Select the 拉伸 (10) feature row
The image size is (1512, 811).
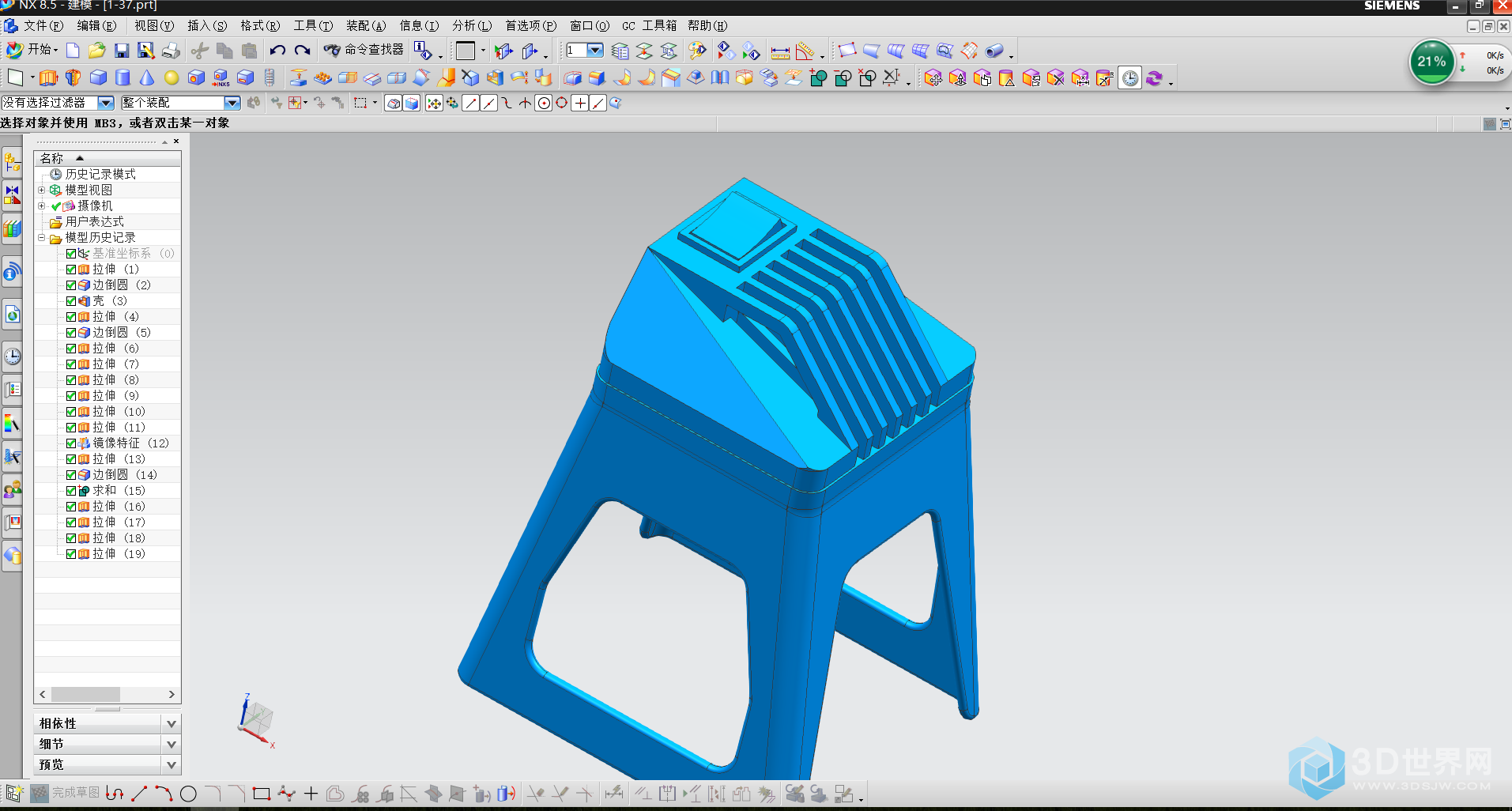click(x=119, y=412)
